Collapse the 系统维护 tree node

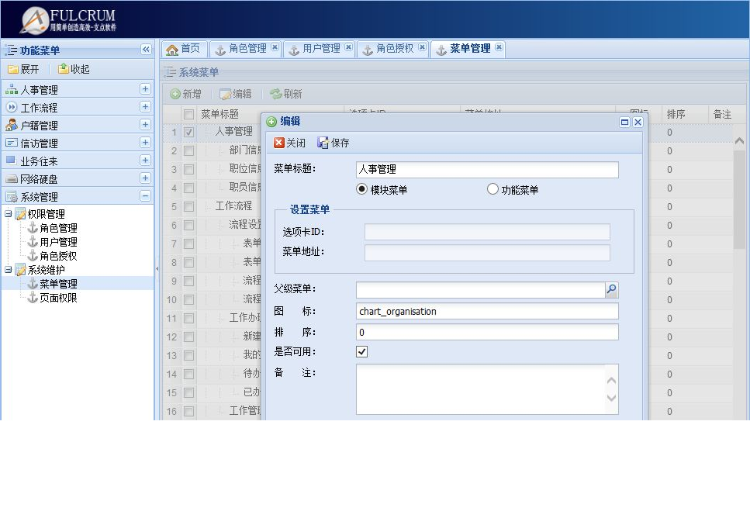(8, 270)
